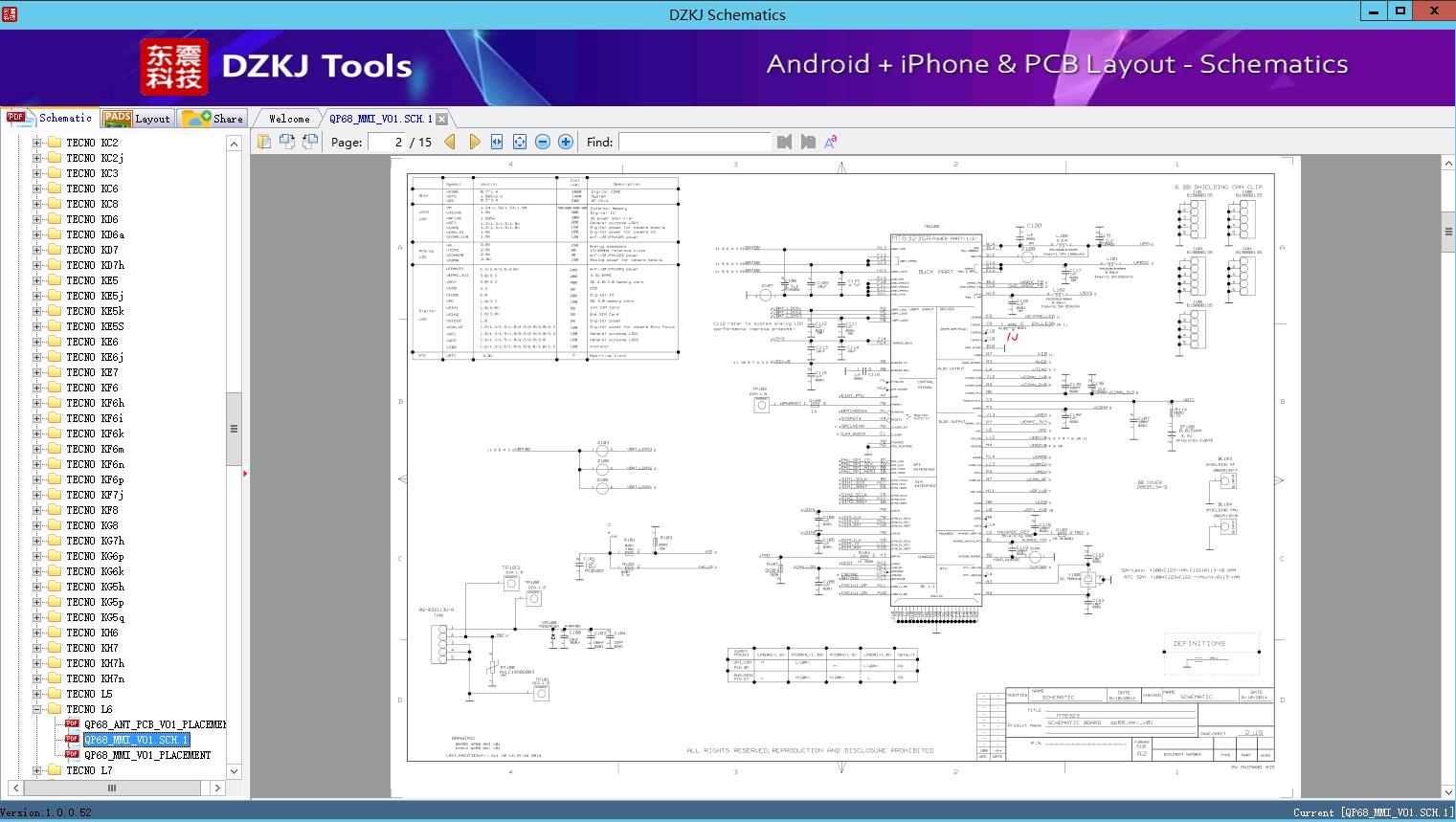The width and height of the screenshot is (1456, 822).
Task: Open the Share tab
Action: pyautogui.click(x=214, y=119)
